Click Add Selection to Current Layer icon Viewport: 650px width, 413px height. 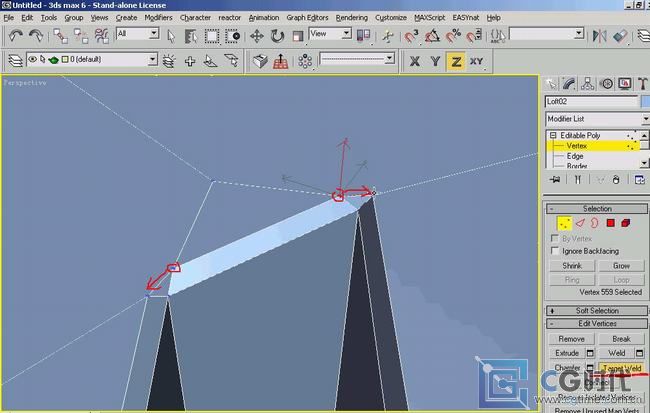point(211,61)
